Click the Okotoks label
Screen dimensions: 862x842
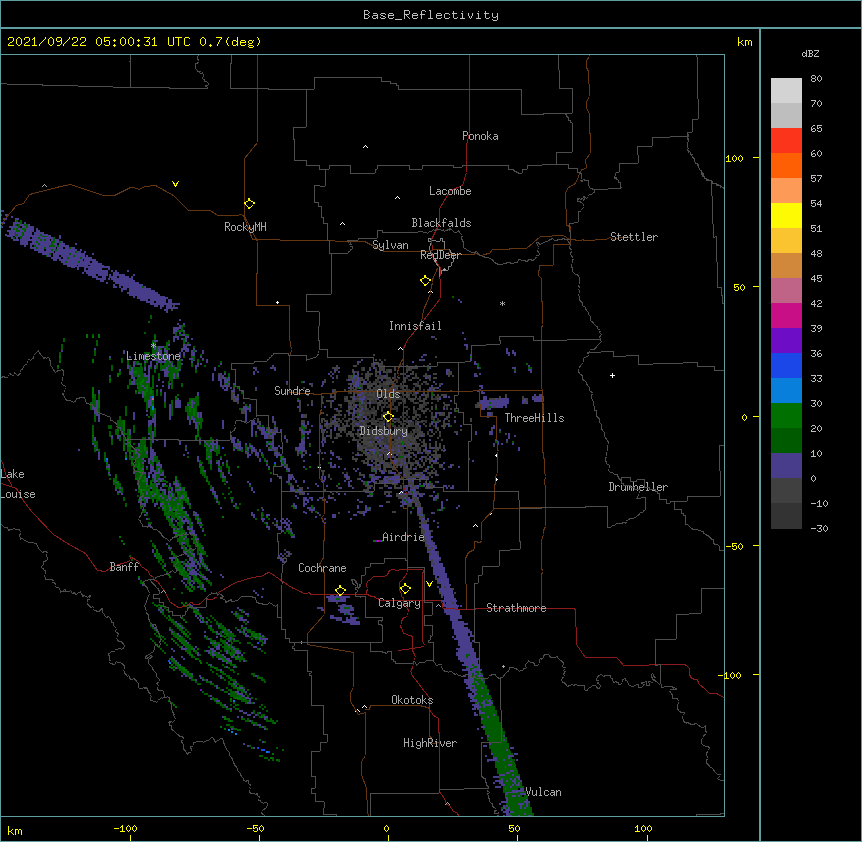[x=412, y=700]
